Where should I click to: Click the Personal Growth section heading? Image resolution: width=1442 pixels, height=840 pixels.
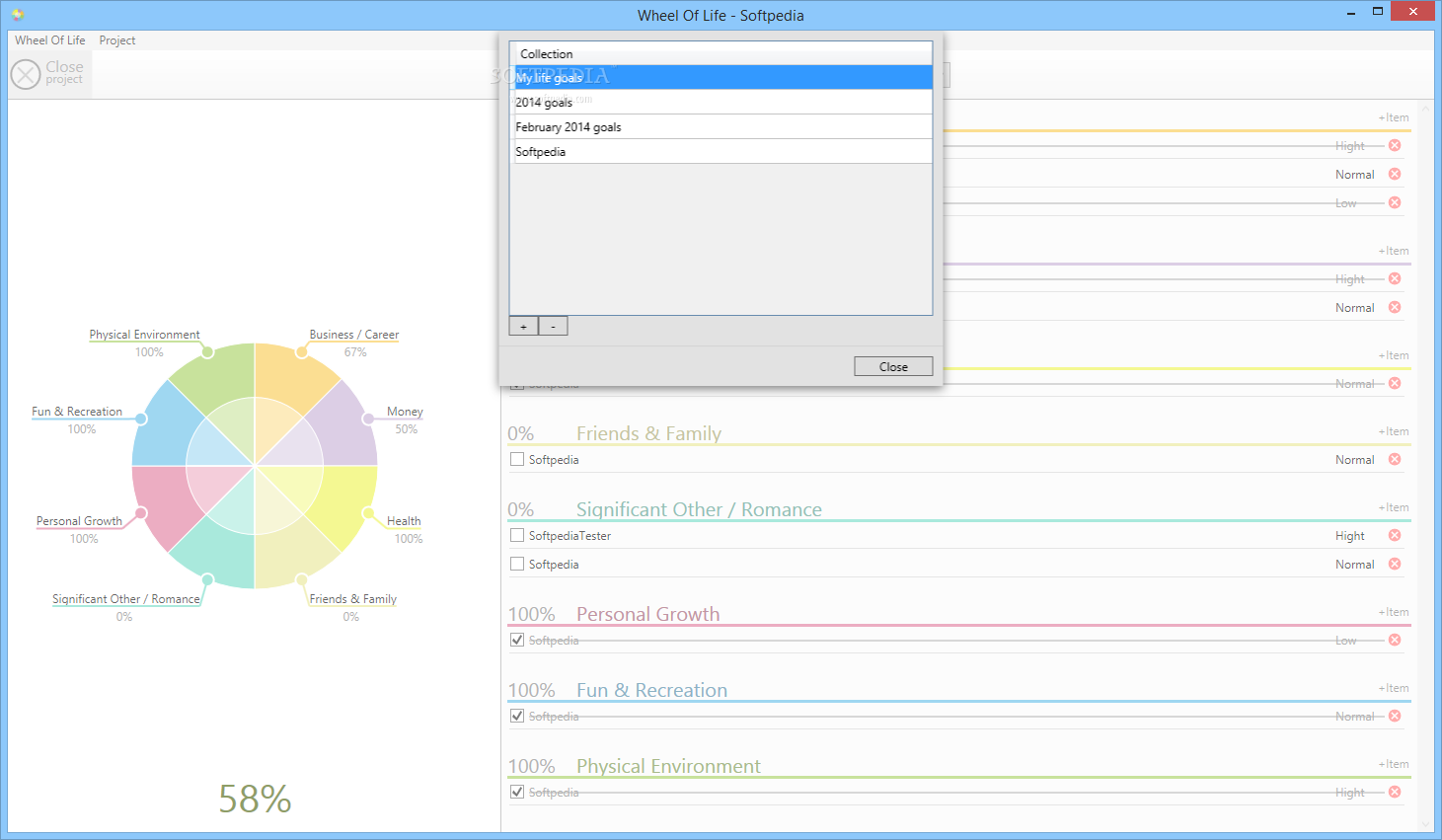point(647,614)
